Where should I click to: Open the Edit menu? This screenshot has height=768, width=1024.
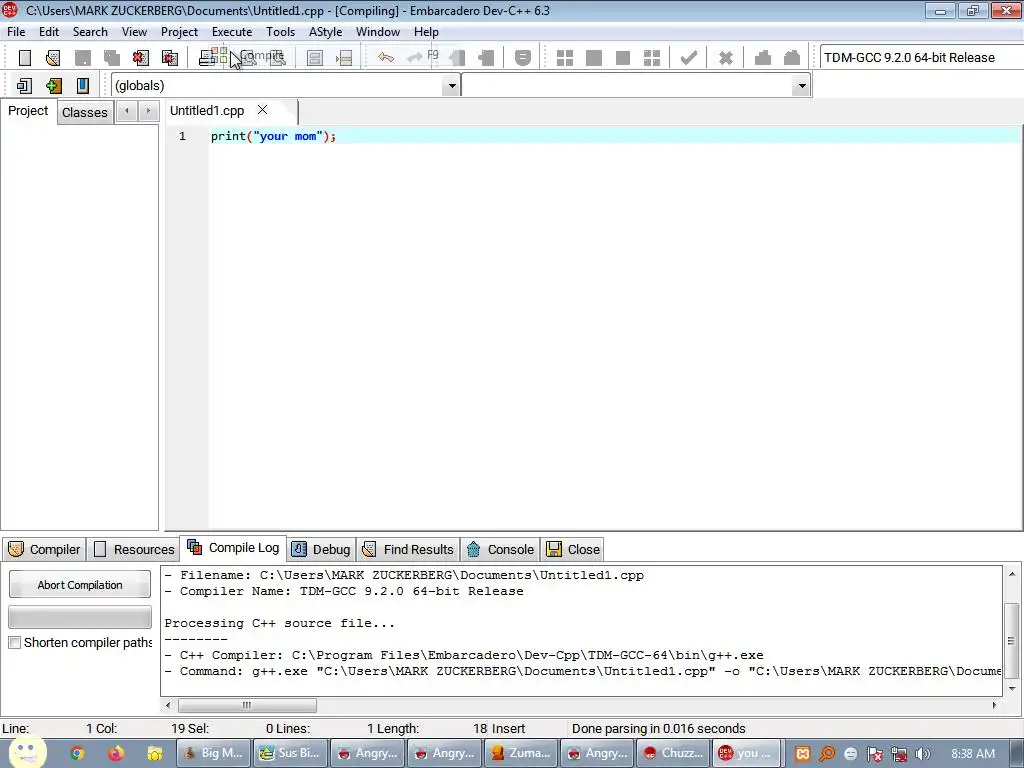click(x=49, y=32)
